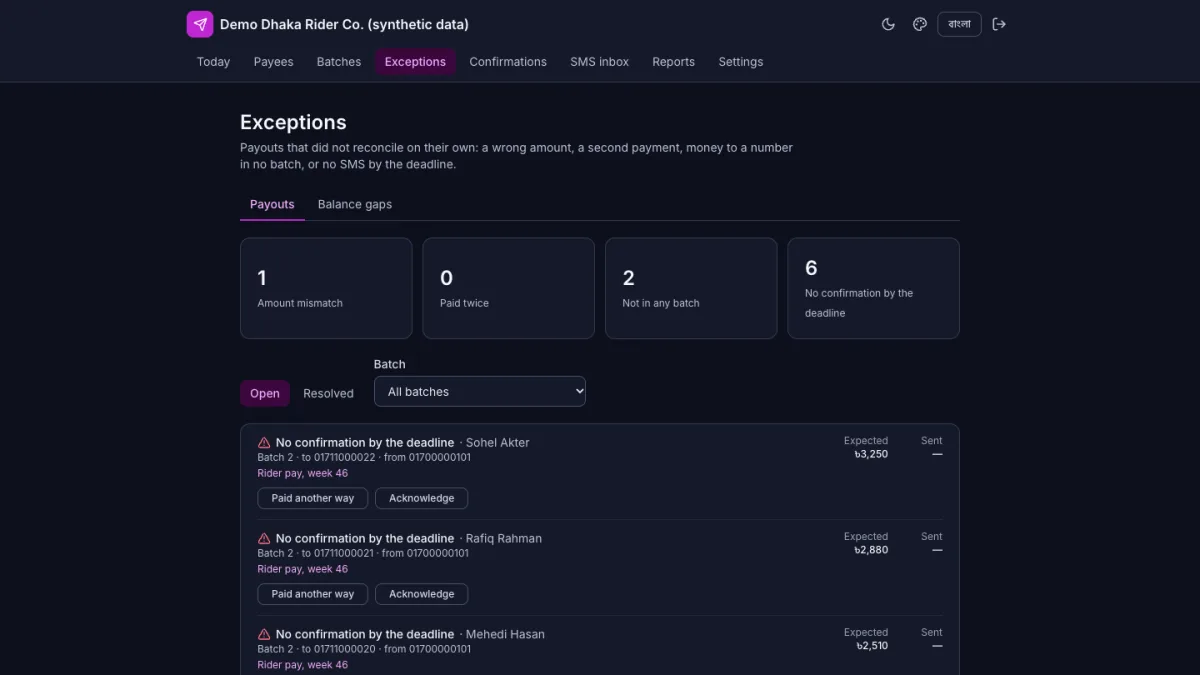Click No confirmation by the deadline card

(874, 288)
